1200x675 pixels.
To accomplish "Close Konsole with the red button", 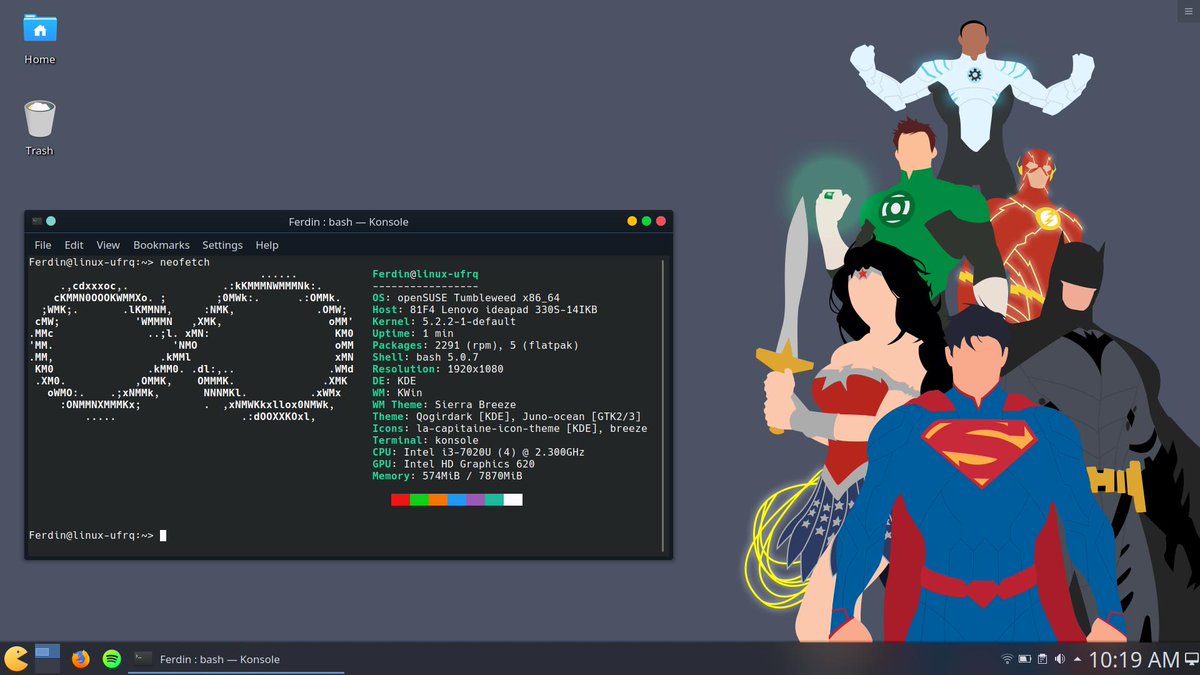I will coord(661,221).
